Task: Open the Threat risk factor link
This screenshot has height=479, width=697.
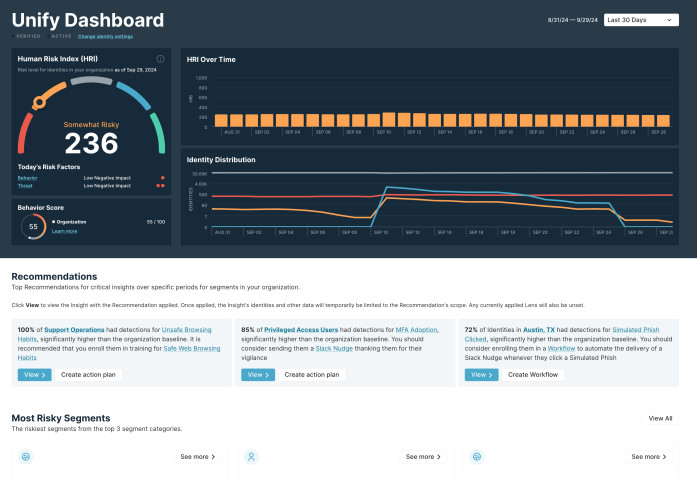Action: pos(25,185)
